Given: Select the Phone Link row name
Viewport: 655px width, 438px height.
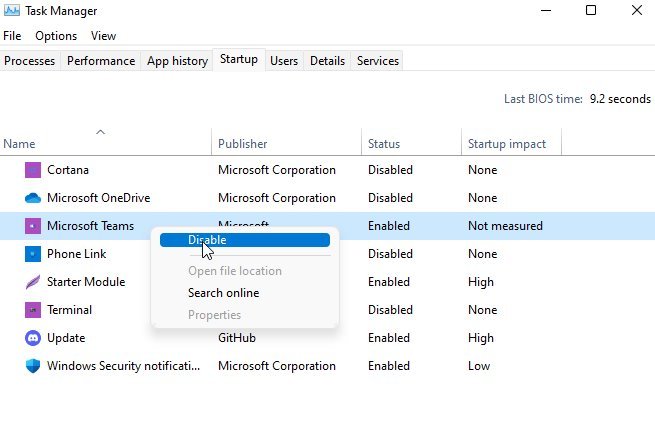Looking at the screenshot, I should (77, 254).
